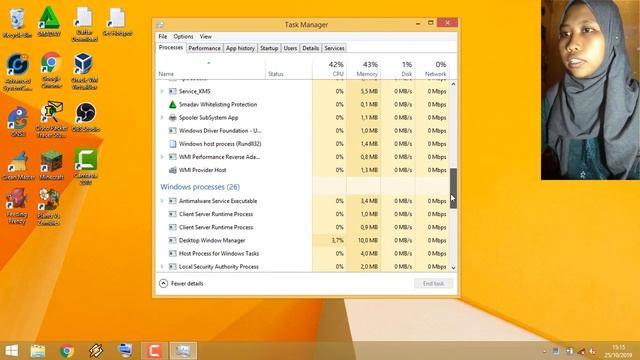Switch to the Services tab
The width and height of the screenshot is (640, 360).
click(x=334, y=48)
